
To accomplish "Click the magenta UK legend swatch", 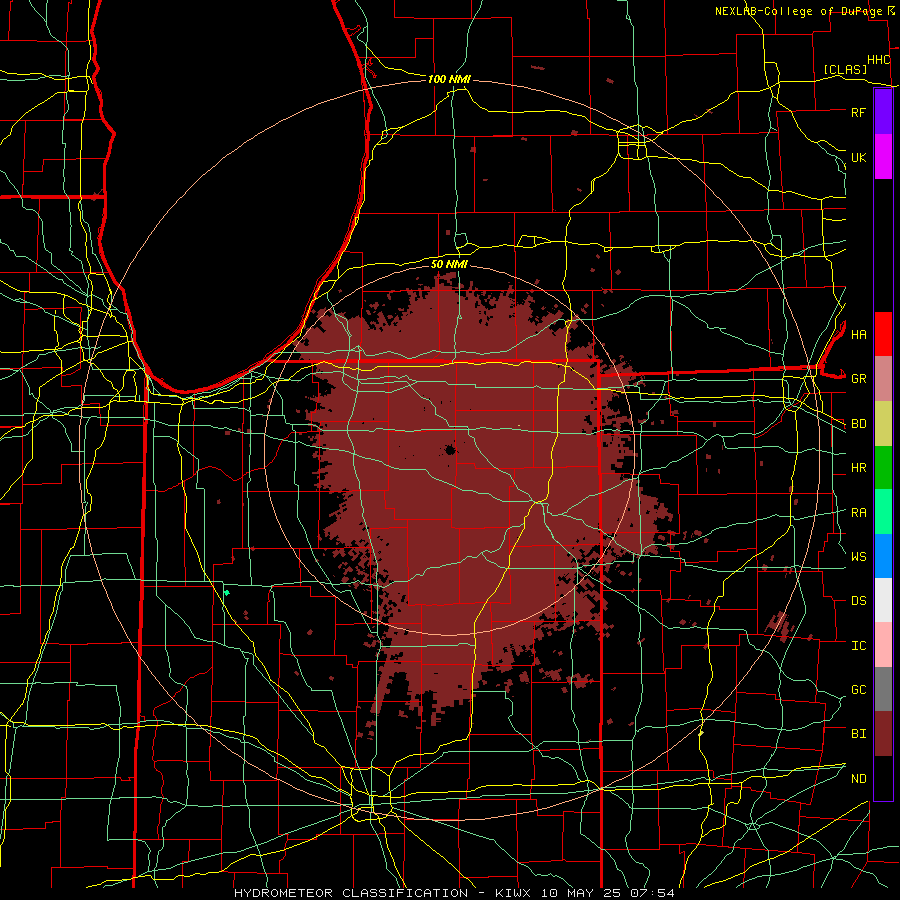I will coord(883,157).
